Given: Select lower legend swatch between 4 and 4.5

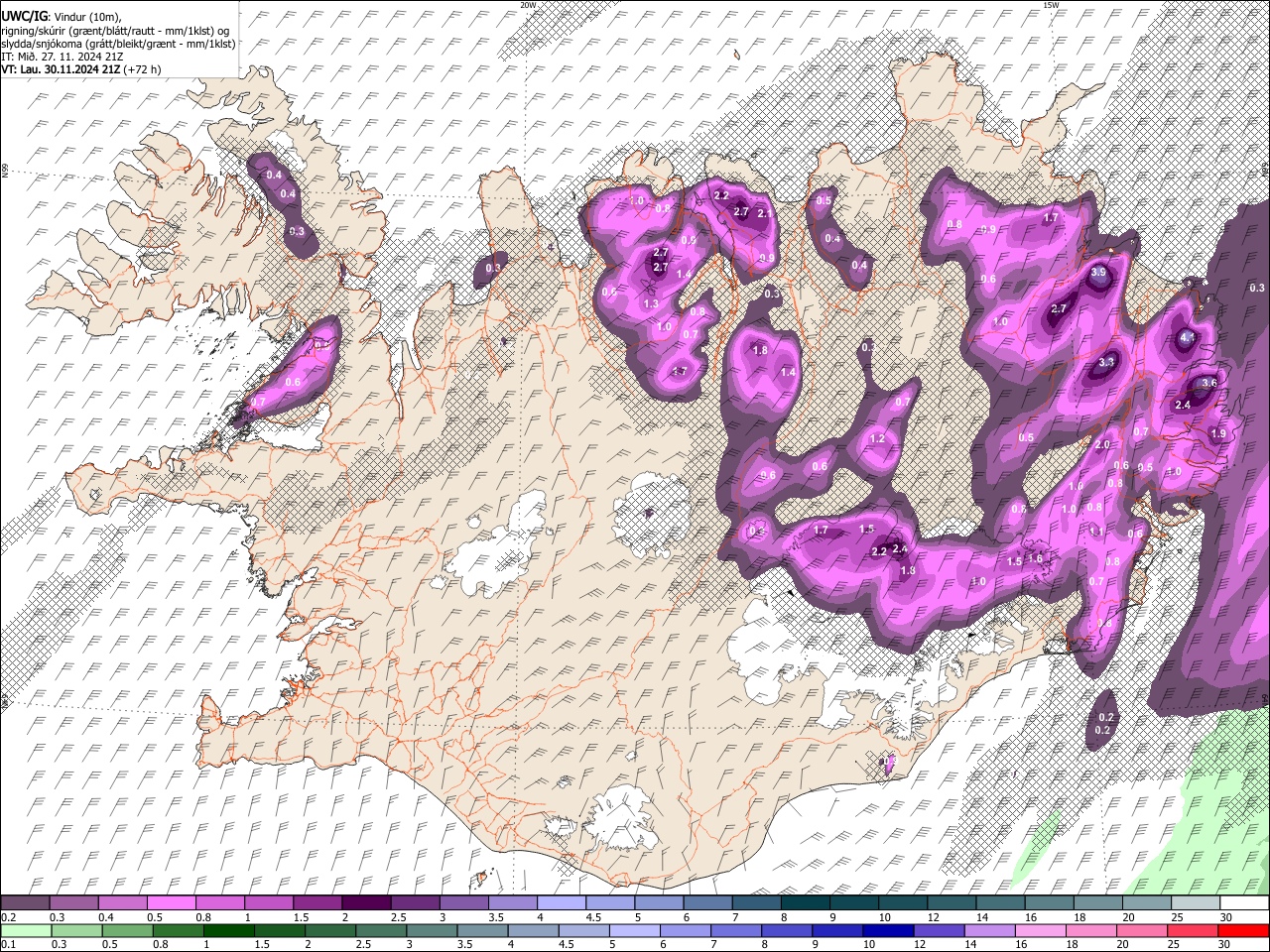Looking at the screenshot, I should click(535, 931).
